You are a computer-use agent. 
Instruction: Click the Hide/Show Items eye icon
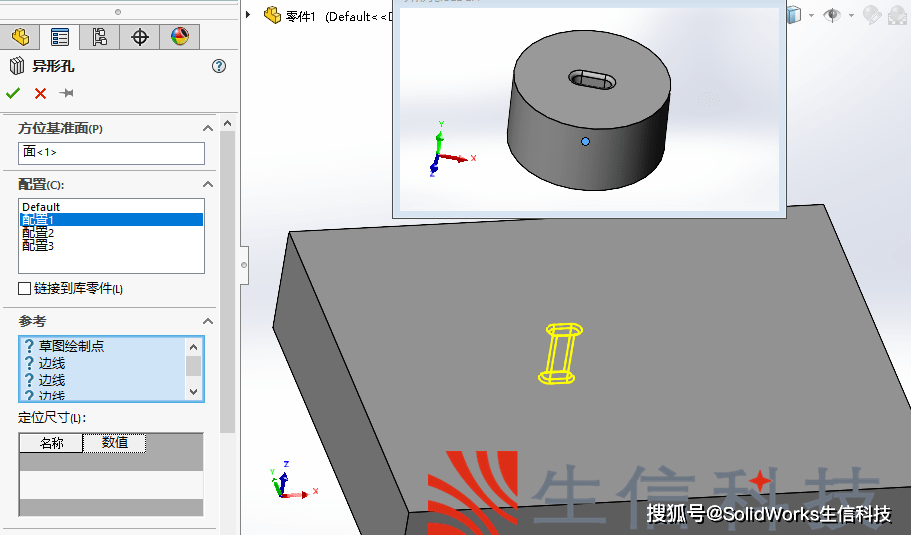tap(831, 14)
